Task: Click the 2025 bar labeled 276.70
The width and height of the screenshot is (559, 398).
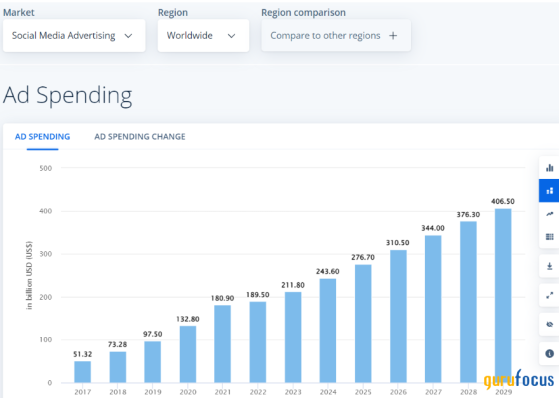Action: coord(363,323)
